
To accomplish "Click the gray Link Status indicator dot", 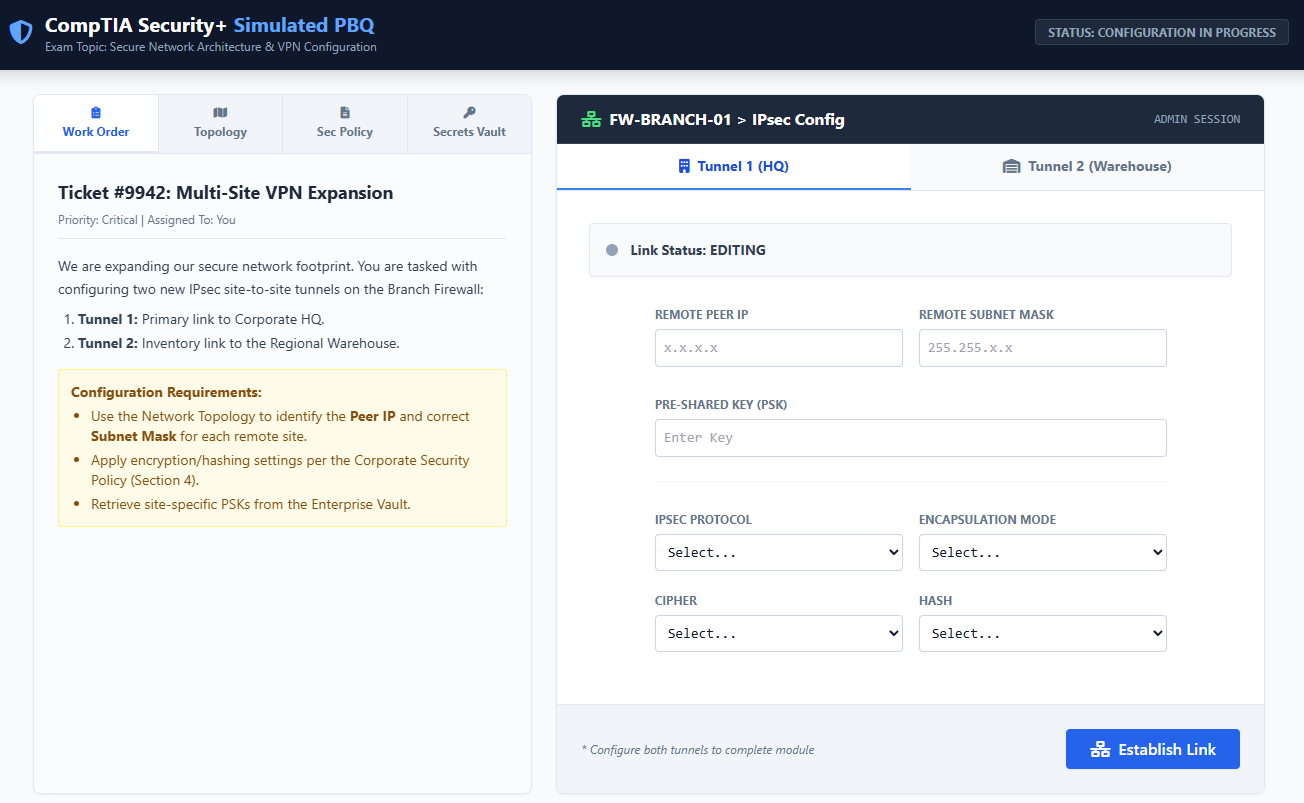I will click(x=612, y=250).
